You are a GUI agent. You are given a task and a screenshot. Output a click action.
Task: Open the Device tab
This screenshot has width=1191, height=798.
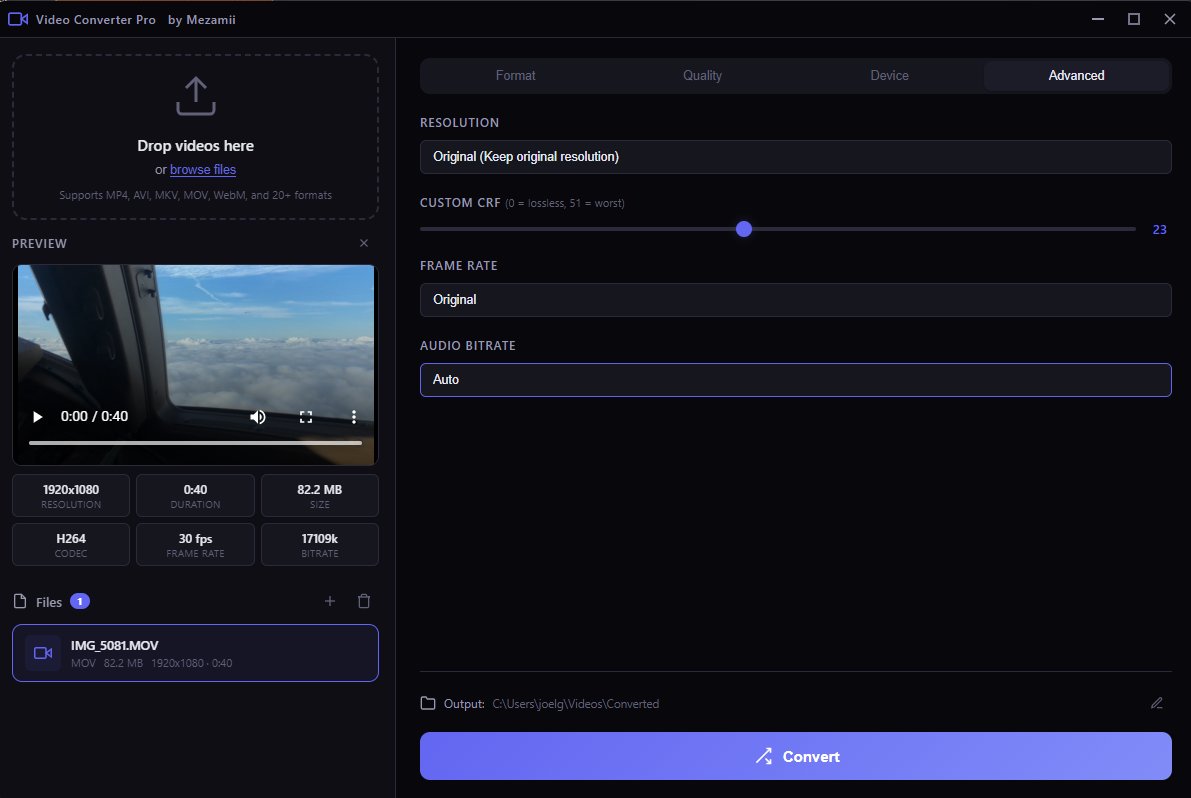(889, 75)
